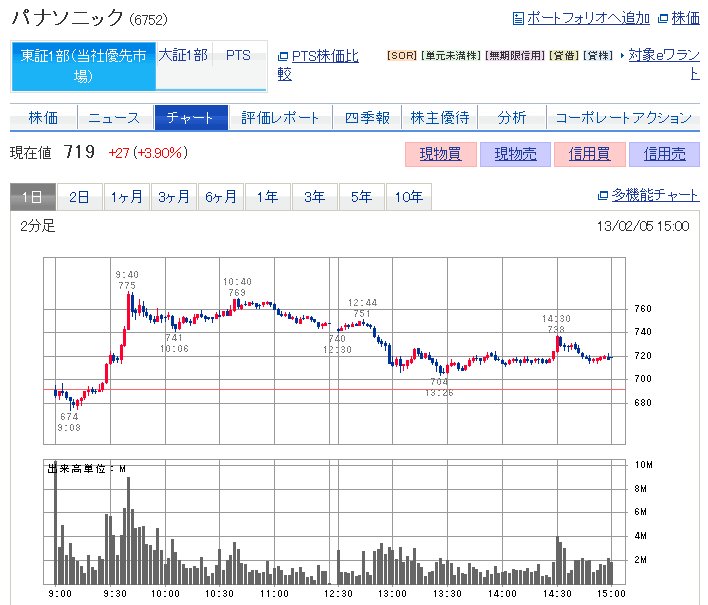Select the チャート tab
708x605 pixels.
click(x=191, y=118)
